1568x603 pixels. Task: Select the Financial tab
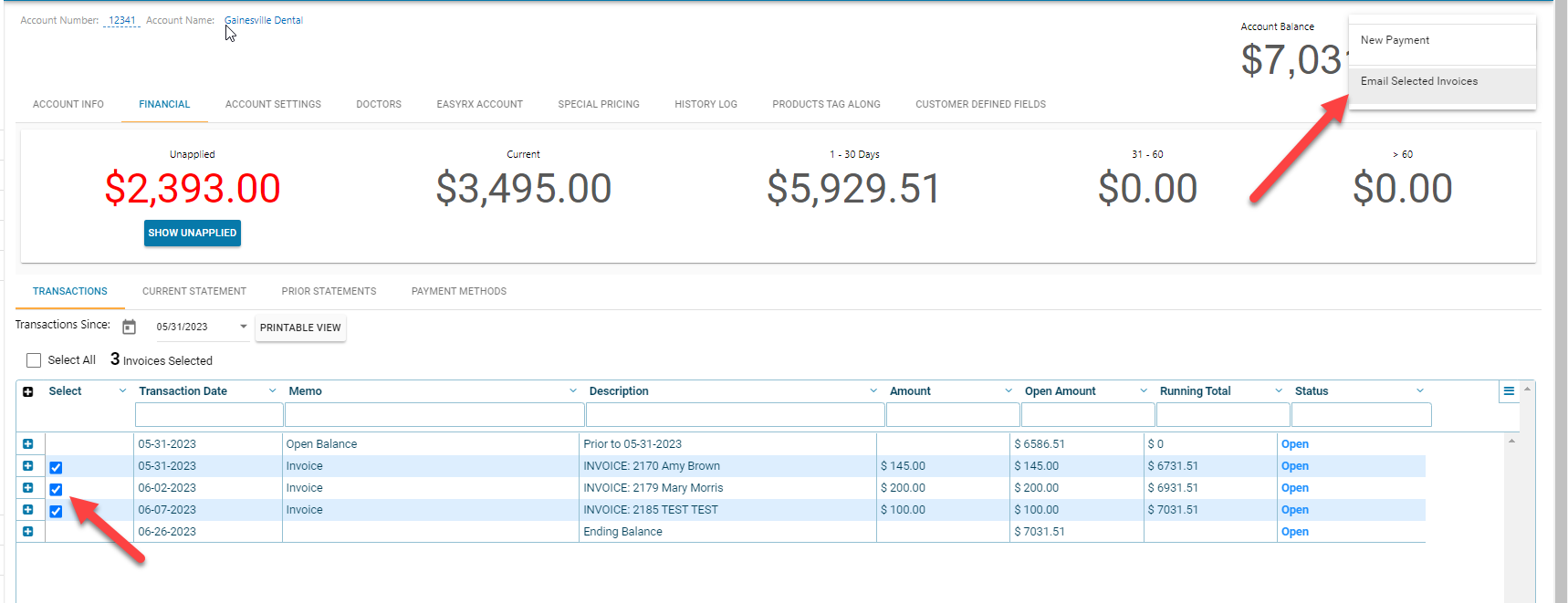[164, 105]
